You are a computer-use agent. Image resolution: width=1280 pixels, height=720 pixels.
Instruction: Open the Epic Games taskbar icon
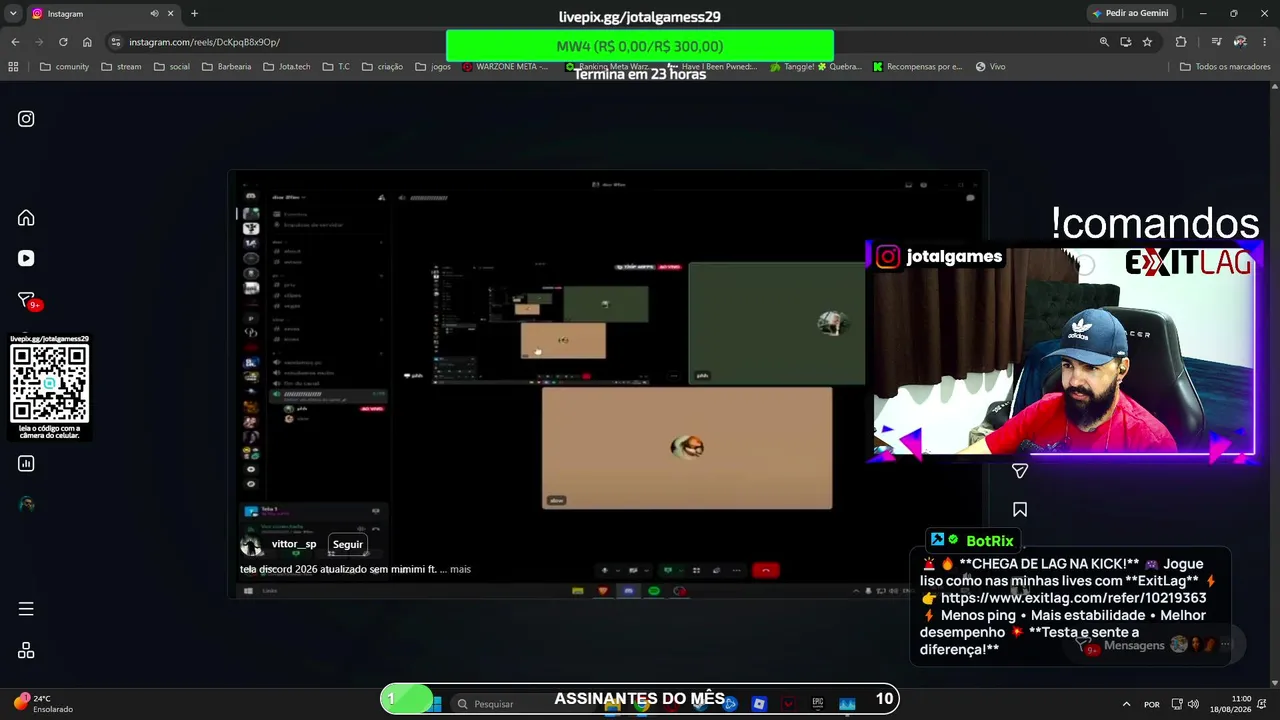818,704
